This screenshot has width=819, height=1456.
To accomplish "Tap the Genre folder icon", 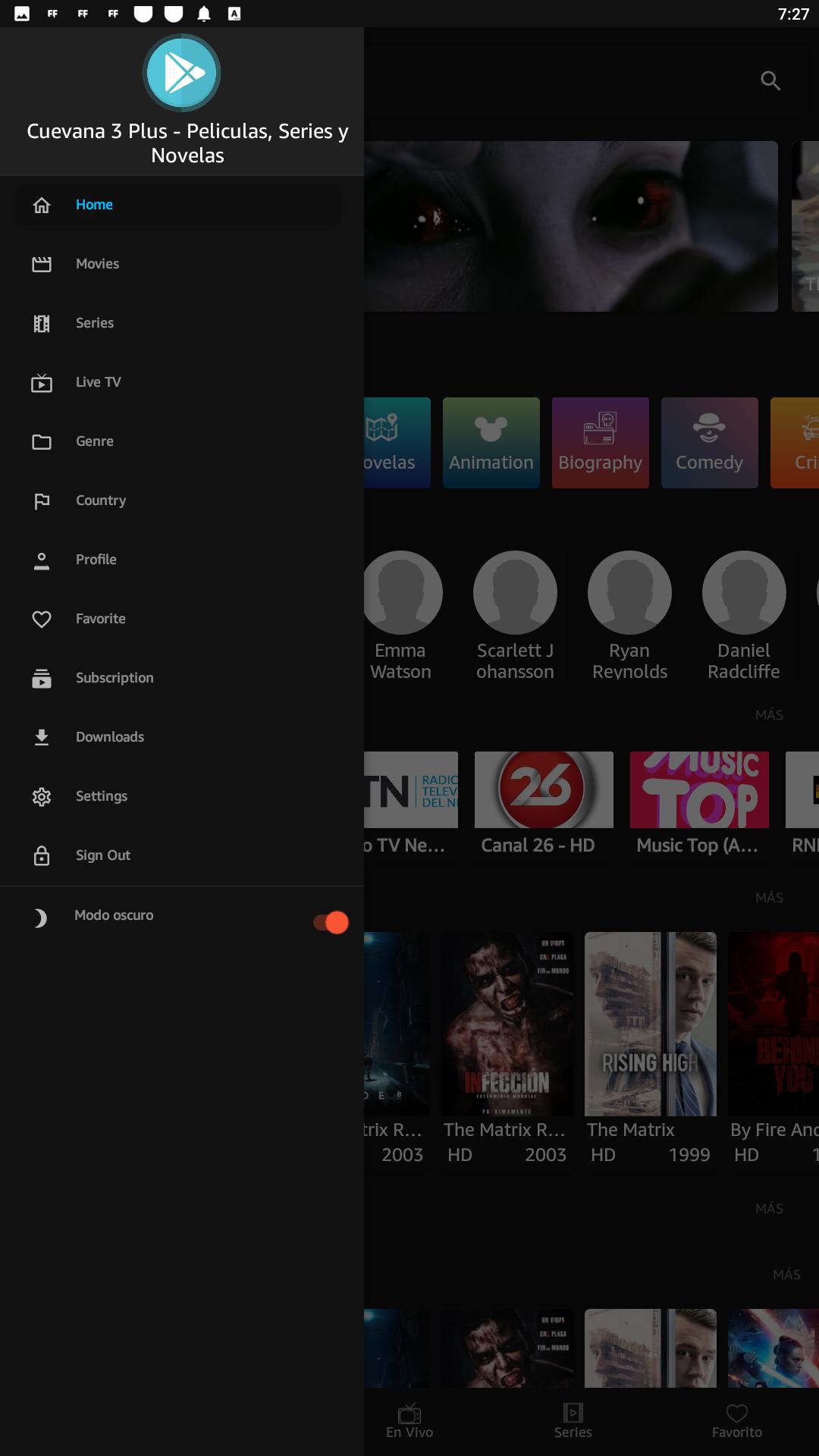I will (x=42, y=442).
